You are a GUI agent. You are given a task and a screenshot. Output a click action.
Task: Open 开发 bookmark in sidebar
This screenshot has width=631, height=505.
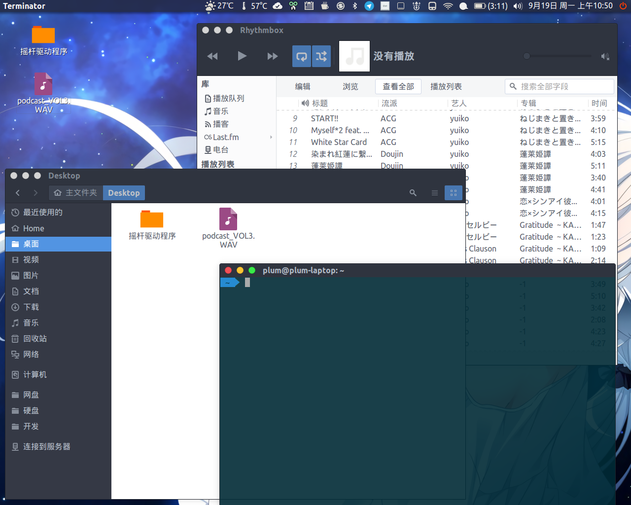click(58, 426)
